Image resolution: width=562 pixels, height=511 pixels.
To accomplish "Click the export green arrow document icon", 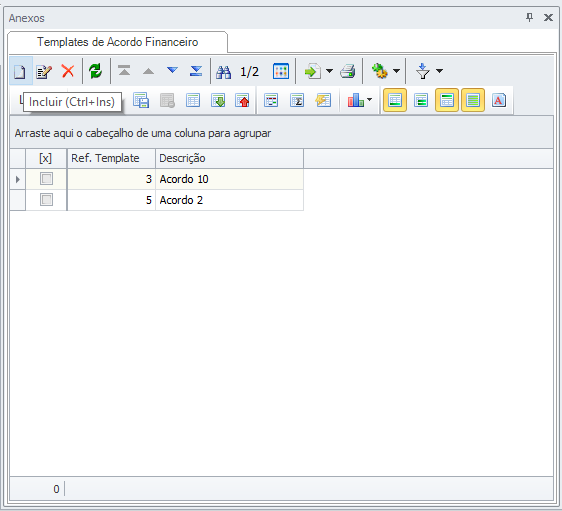I will click(312, 71).
